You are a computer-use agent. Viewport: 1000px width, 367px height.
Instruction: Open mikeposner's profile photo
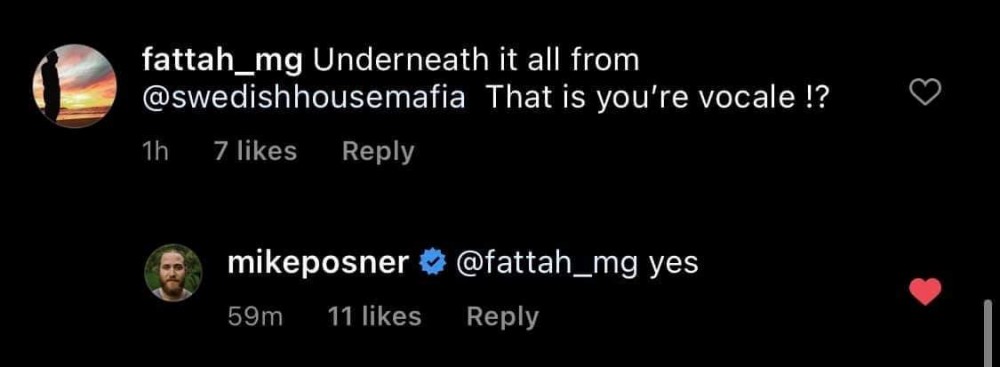click(173, 273)
